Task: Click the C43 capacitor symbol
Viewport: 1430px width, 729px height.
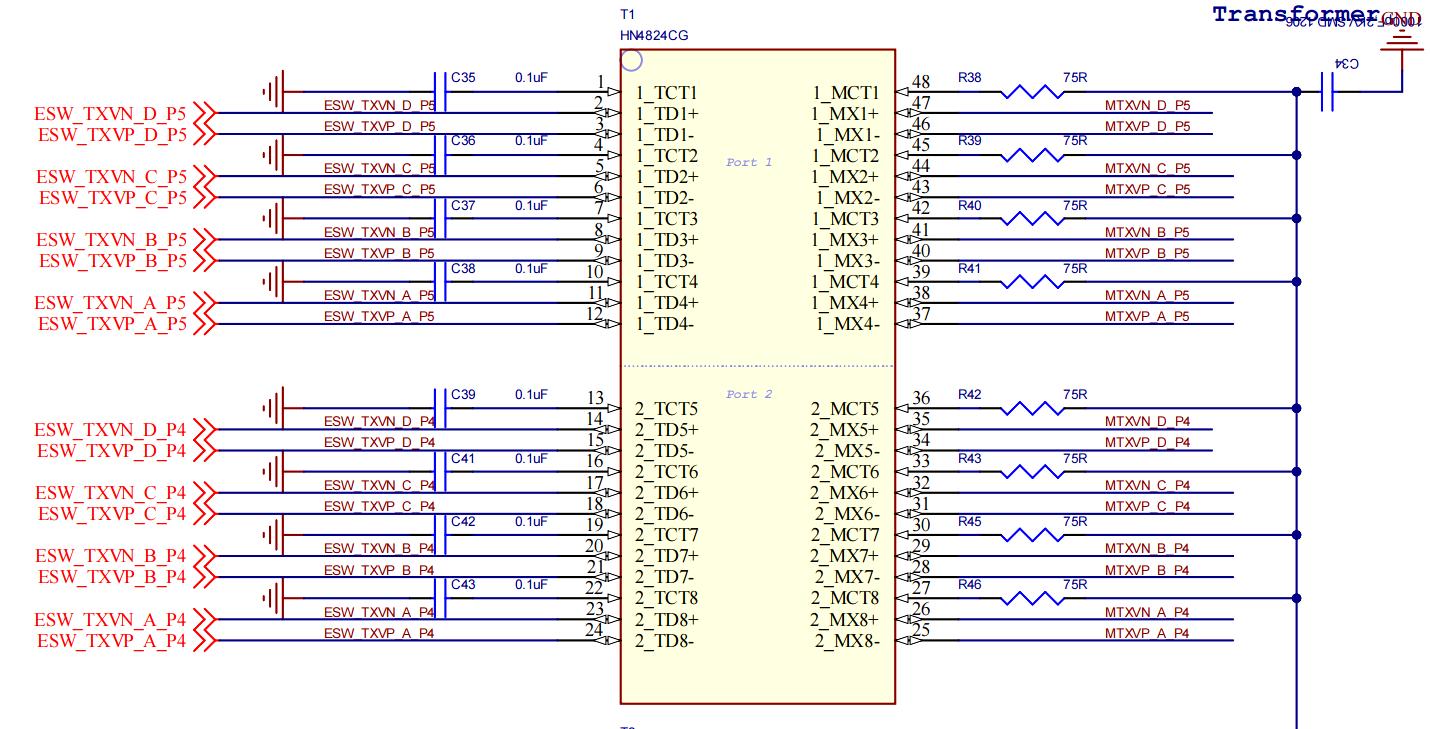Action: click(440, 598)
